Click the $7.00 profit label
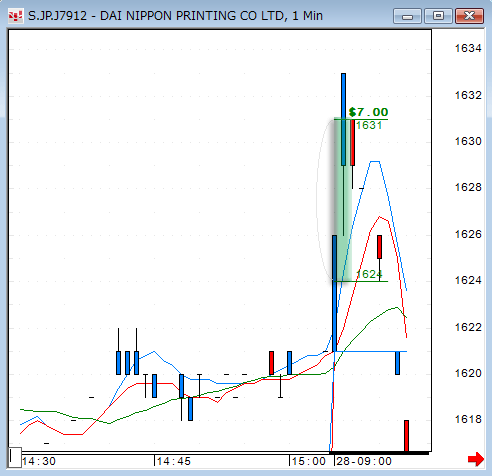 click(368, 112)
